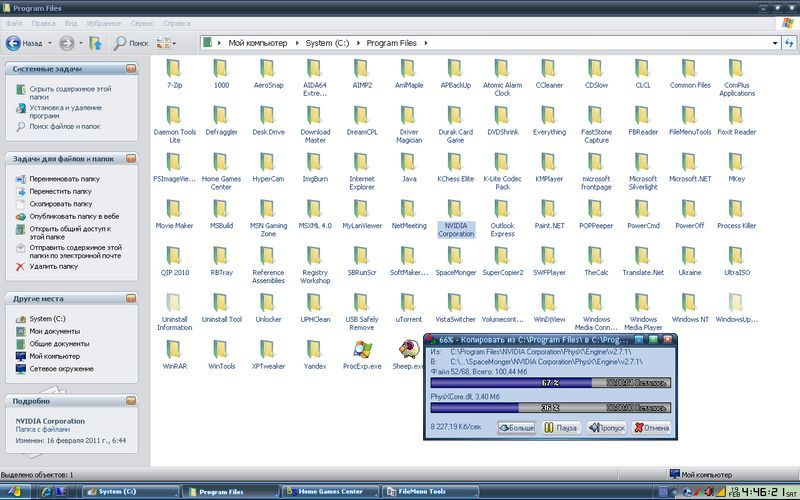Open the views mode dropdown in toolbar
Image resolution: width=800 pixels, height=500 pixels.
click(166, 43)
